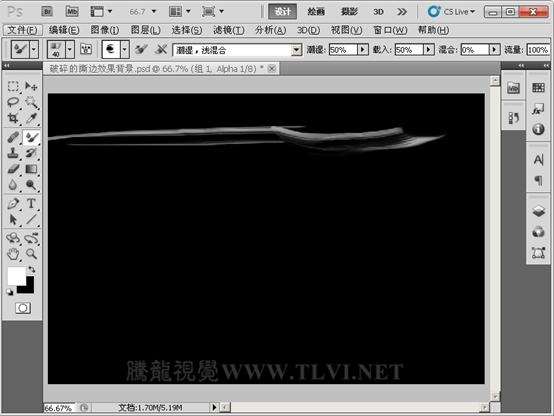This screenshot has height=416, width=554.
Task: Open the Styles fx panel icon
Action: tap(538, 109)
